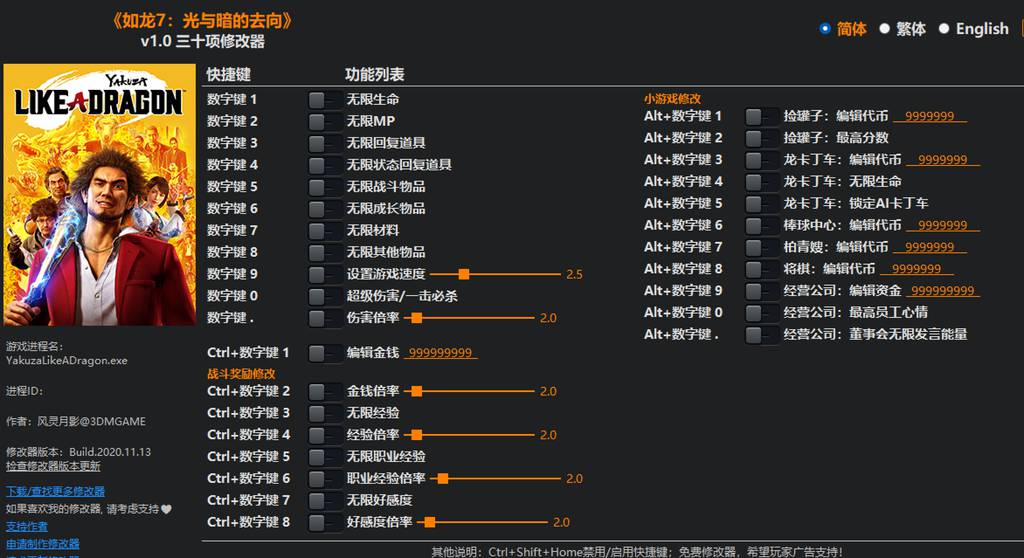This screenshot has height=558, width=1024.
Task: Toggle 龙卡丁车：编辑代币 switch
Action: coord(761,160)
